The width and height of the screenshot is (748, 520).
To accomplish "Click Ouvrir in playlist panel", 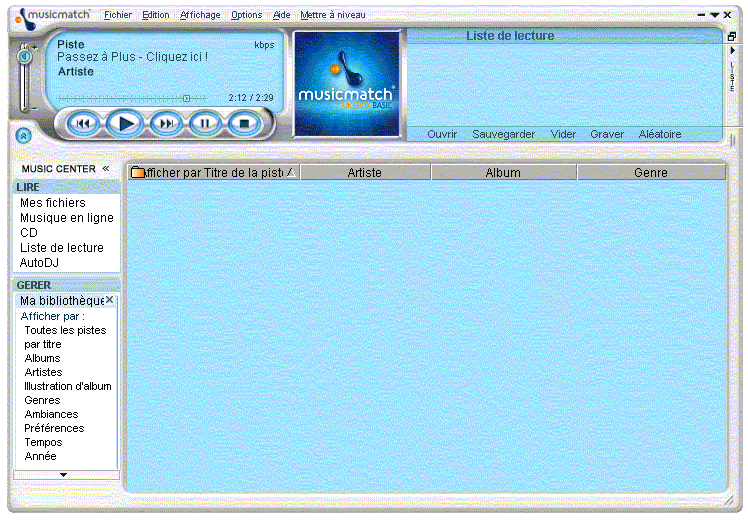I will click(x=442, y=134).
